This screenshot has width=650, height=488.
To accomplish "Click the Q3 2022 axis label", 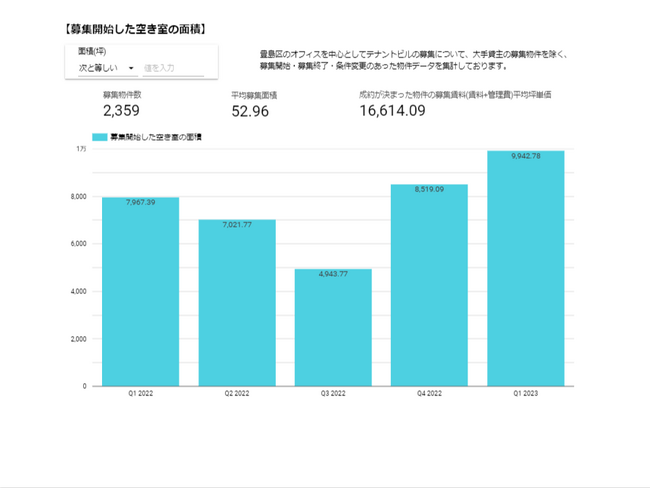I will pos(333,395).
